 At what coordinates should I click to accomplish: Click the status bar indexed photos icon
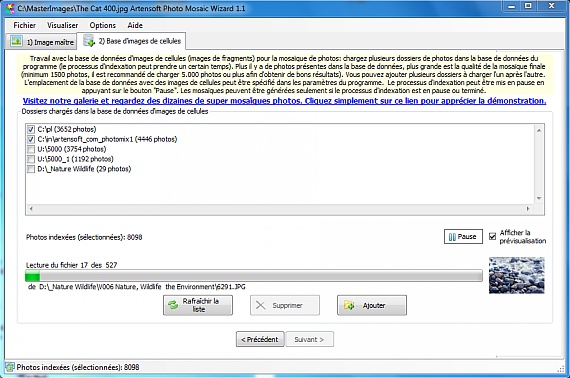pyautogui.click(x=10, y=367)
